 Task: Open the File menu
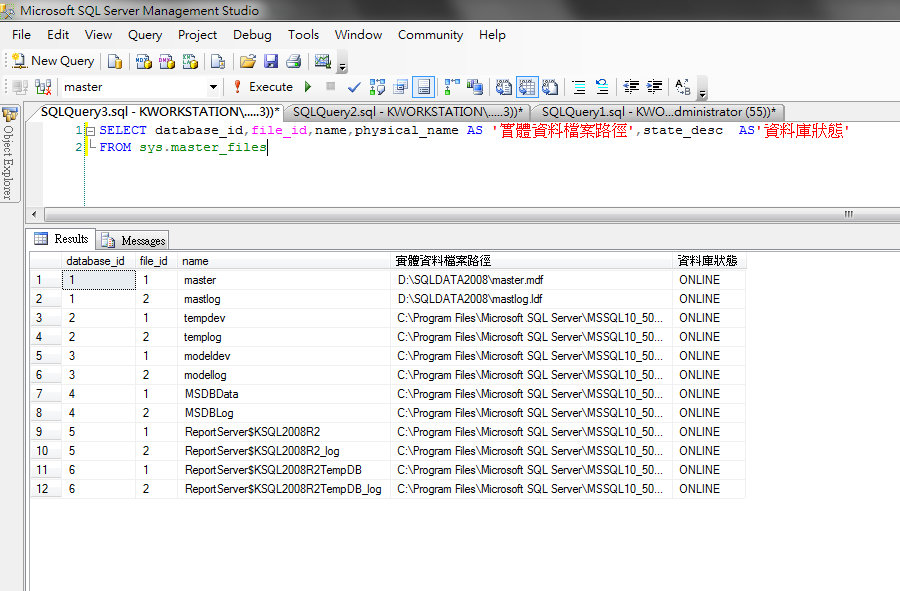21,35
